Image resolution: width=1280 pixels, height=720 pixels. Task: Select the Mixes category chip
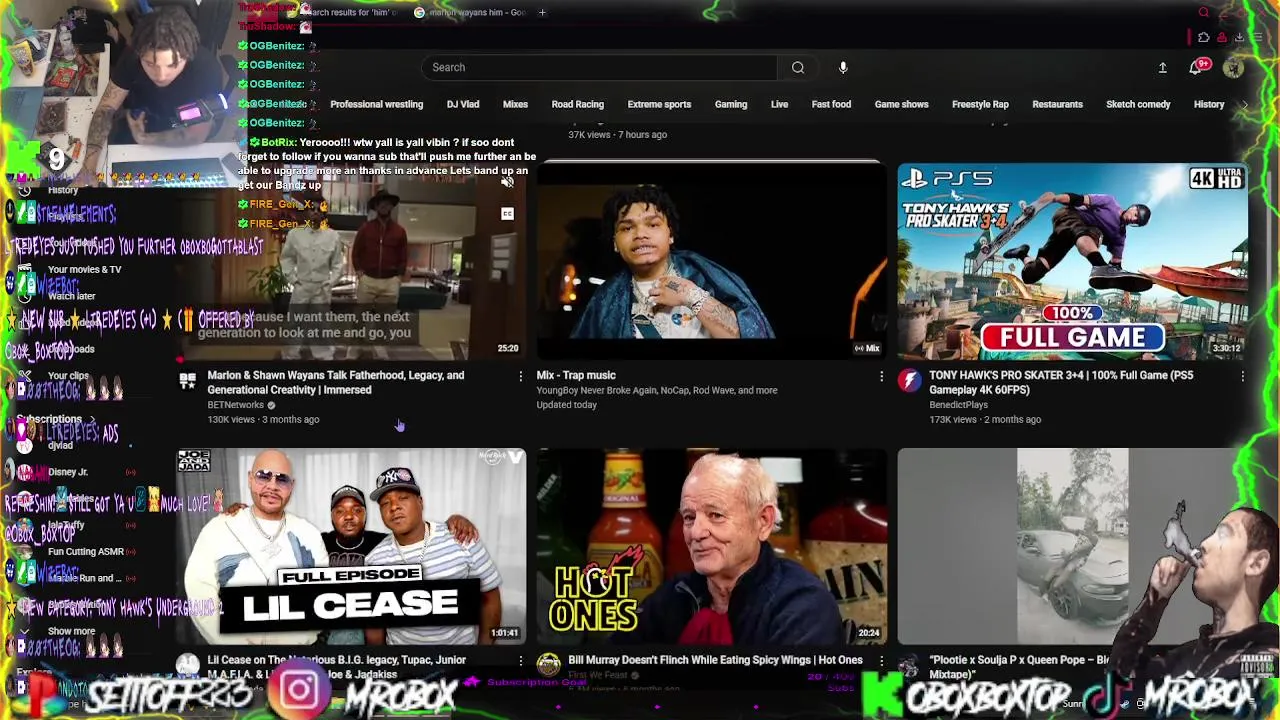(515, 104)
